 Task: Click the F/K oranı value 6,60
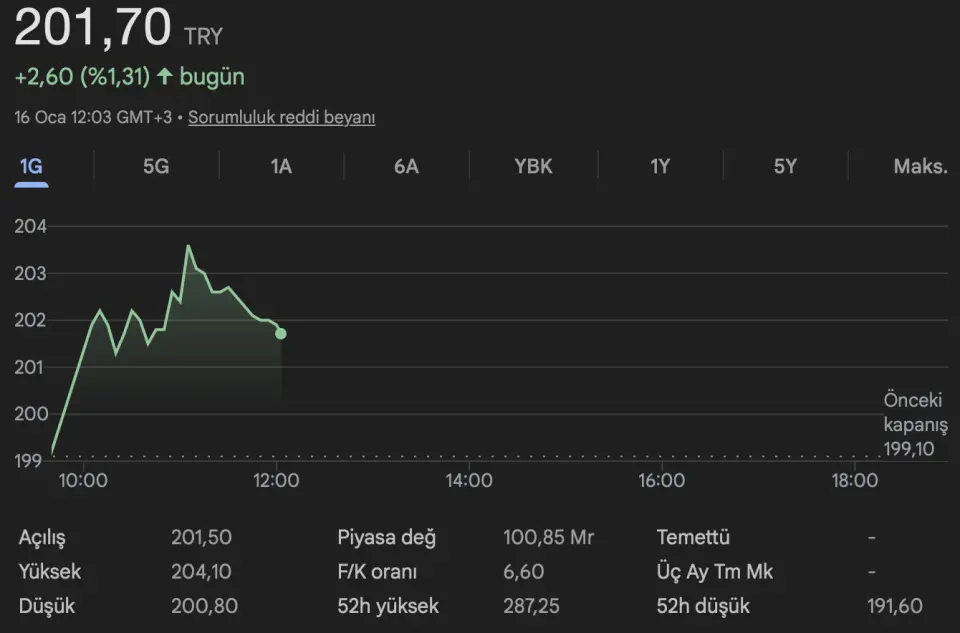522,572
